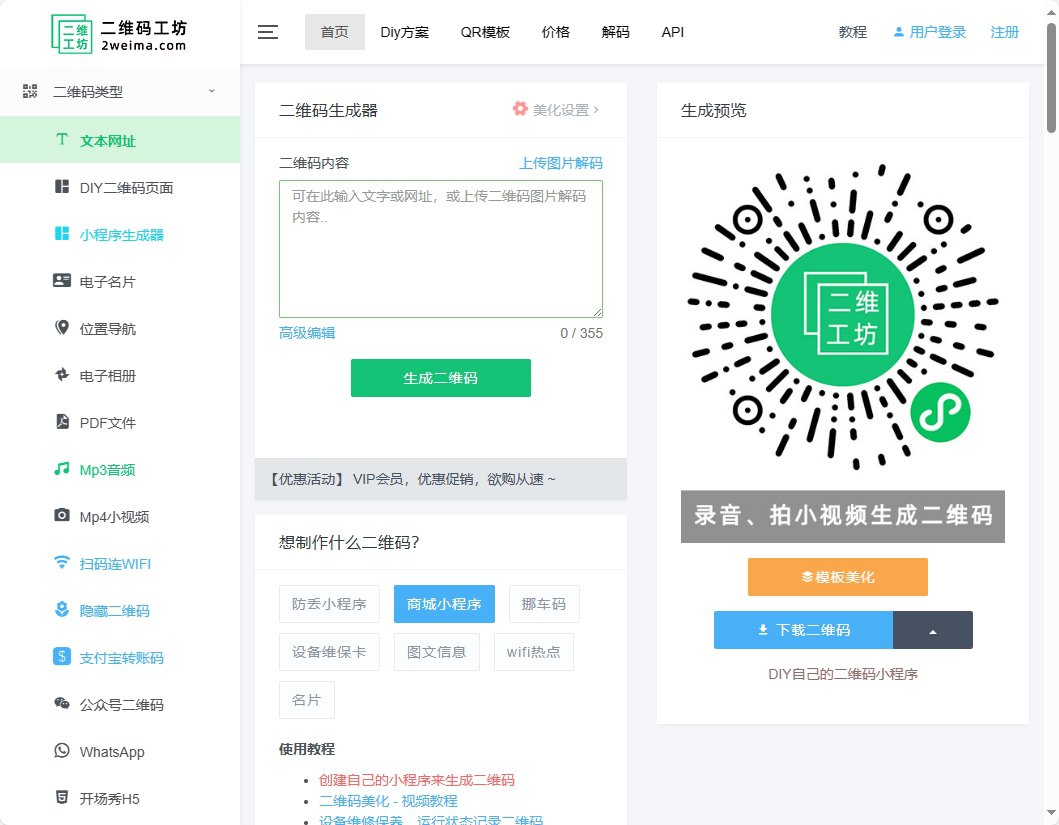1059x825 pixels.
Task: Click 上传图片解码 link
Action: (x=561, y=163)
